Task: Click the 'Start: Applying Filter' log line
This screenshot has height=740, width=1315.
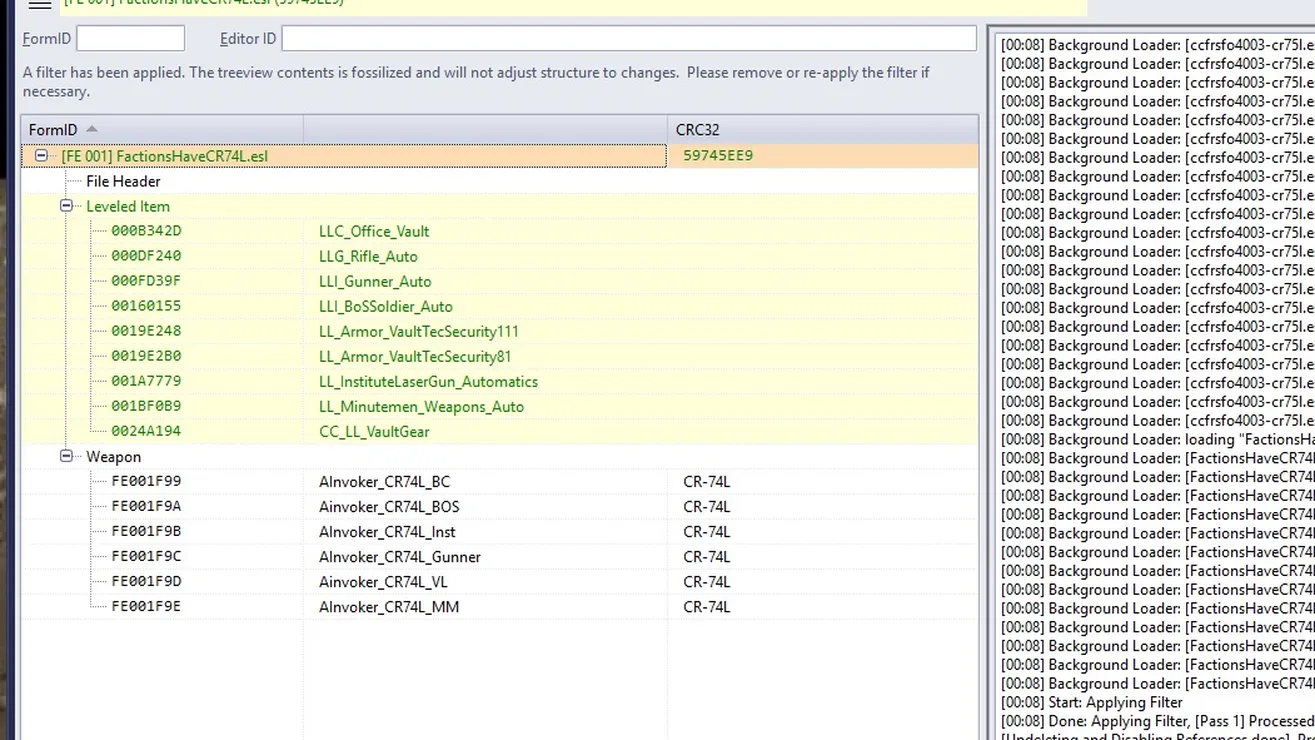Action: tap(1092, 702)
